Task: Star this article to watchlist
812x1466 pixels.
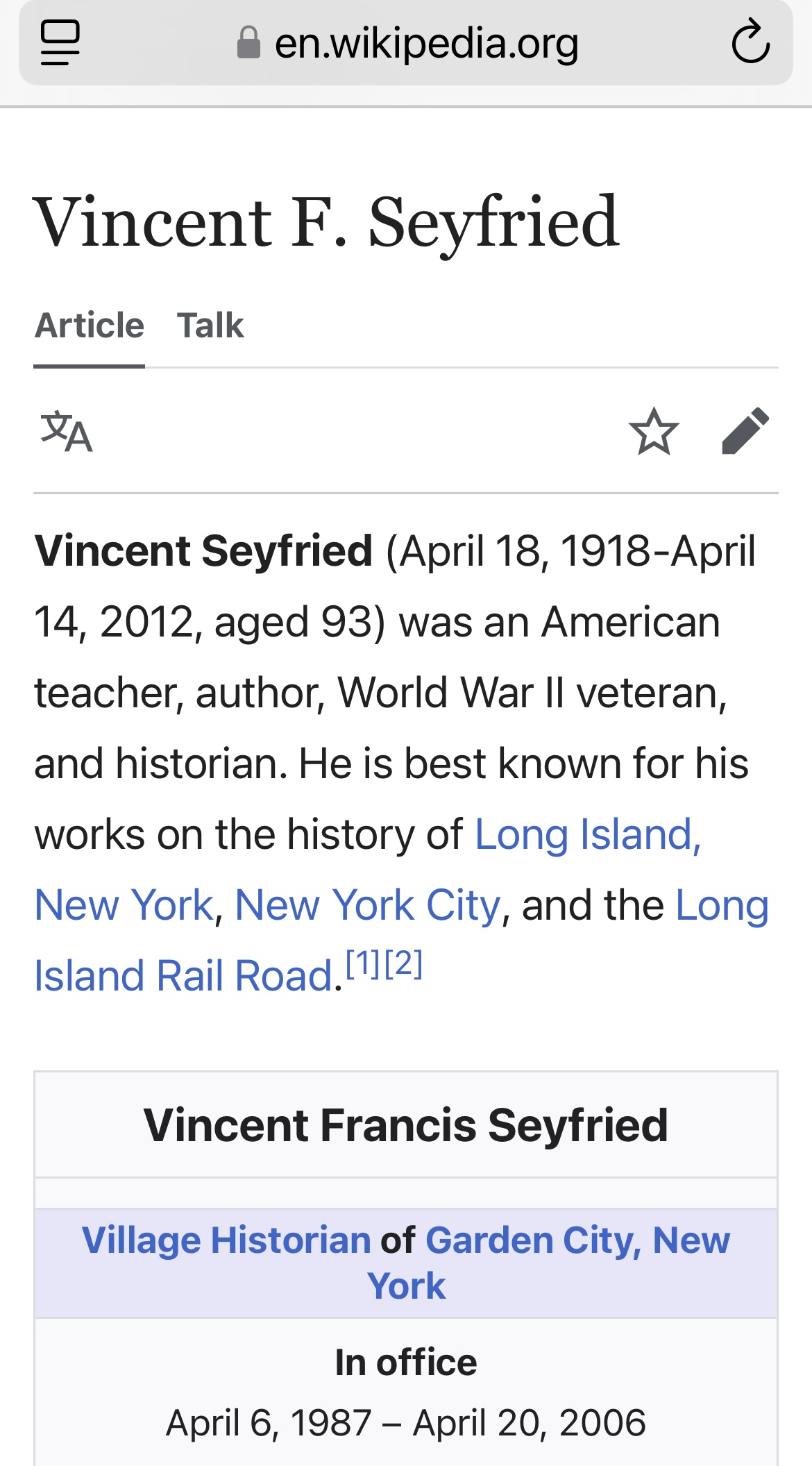Action: pos(653,431)
